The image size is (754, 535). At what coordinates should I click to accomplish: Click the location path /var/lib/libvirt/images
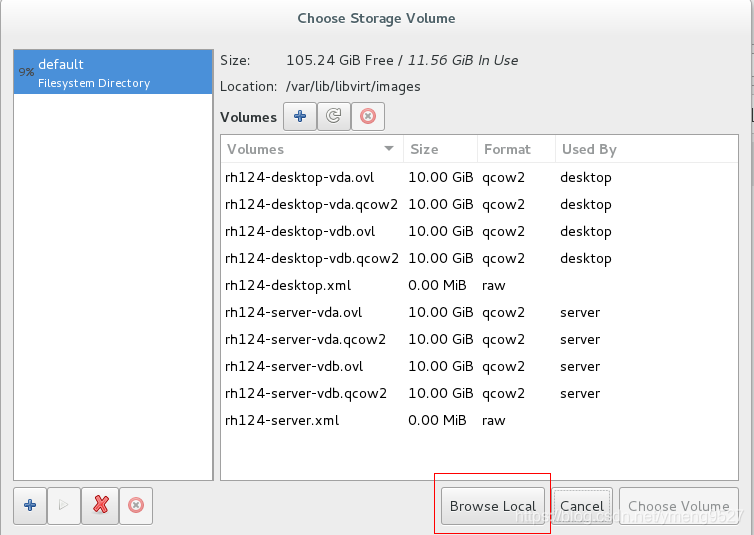(x=353, y=87)
